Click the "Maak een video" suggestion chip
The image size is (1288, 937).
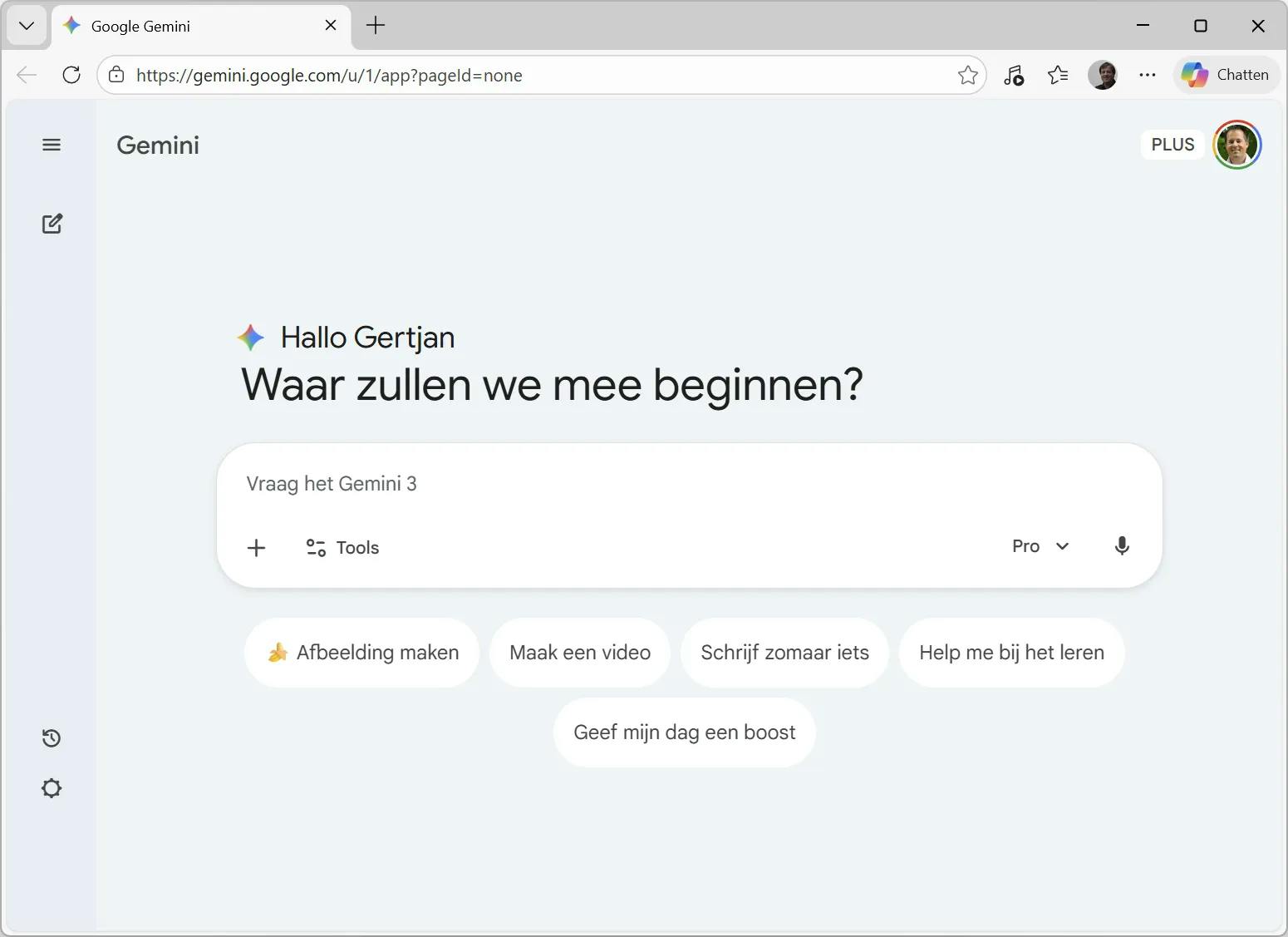pyautogui.click(x=580, y=653)
